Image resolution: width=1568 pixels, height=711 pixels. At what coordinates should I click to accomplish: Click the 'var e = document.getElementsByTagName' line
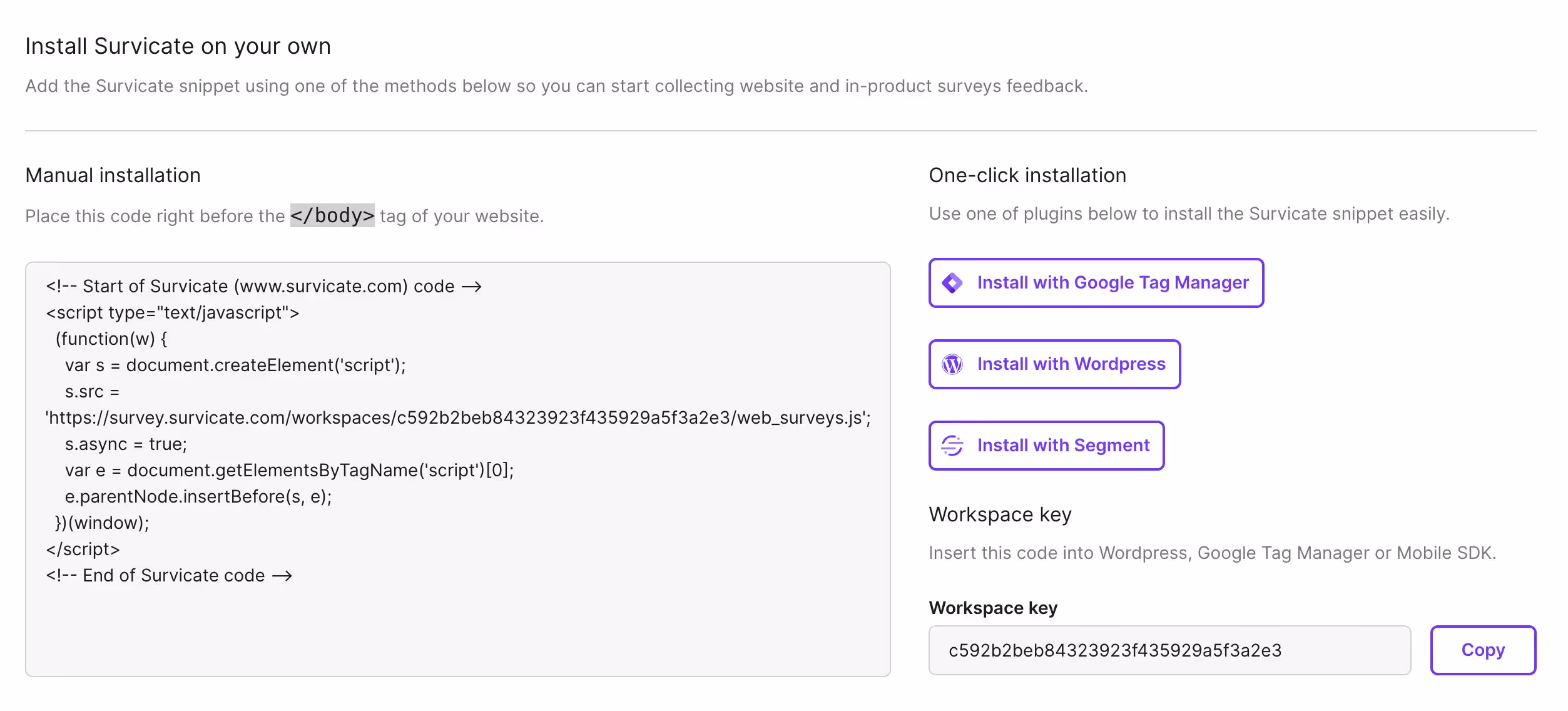tap(289, 471)
